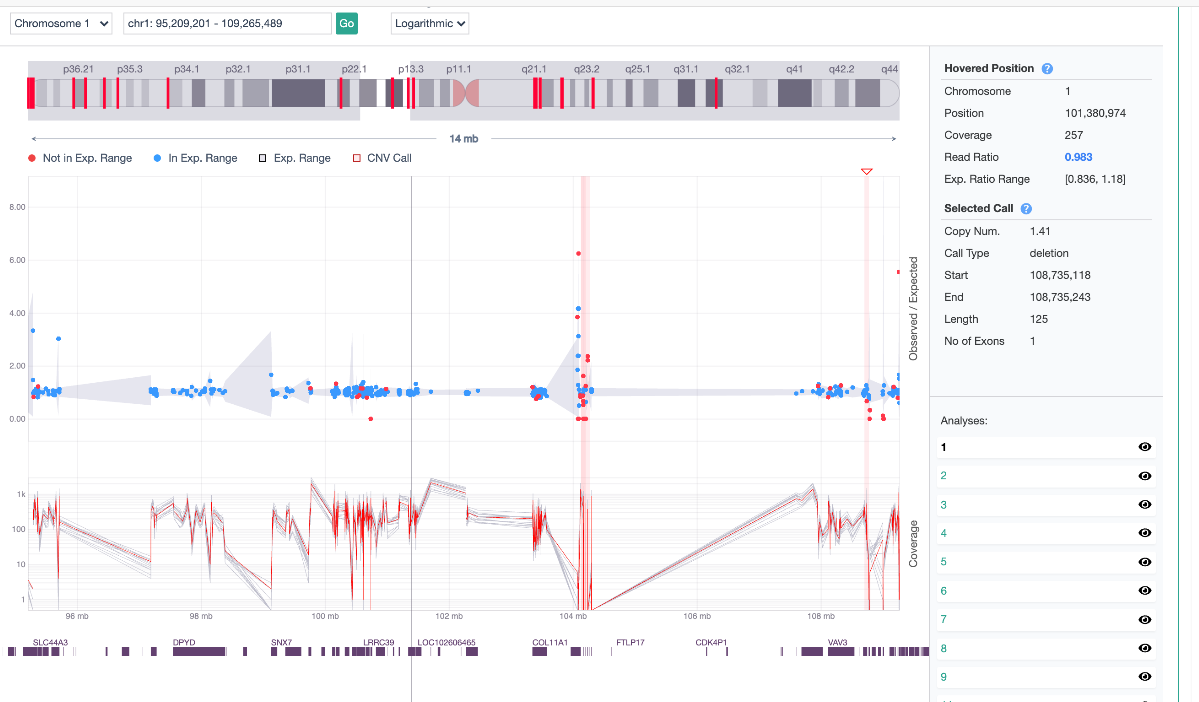The height and width of the screenshot is (702, 1199).
Task: Click the Selected Call help icon
Action: point(1026,208)
